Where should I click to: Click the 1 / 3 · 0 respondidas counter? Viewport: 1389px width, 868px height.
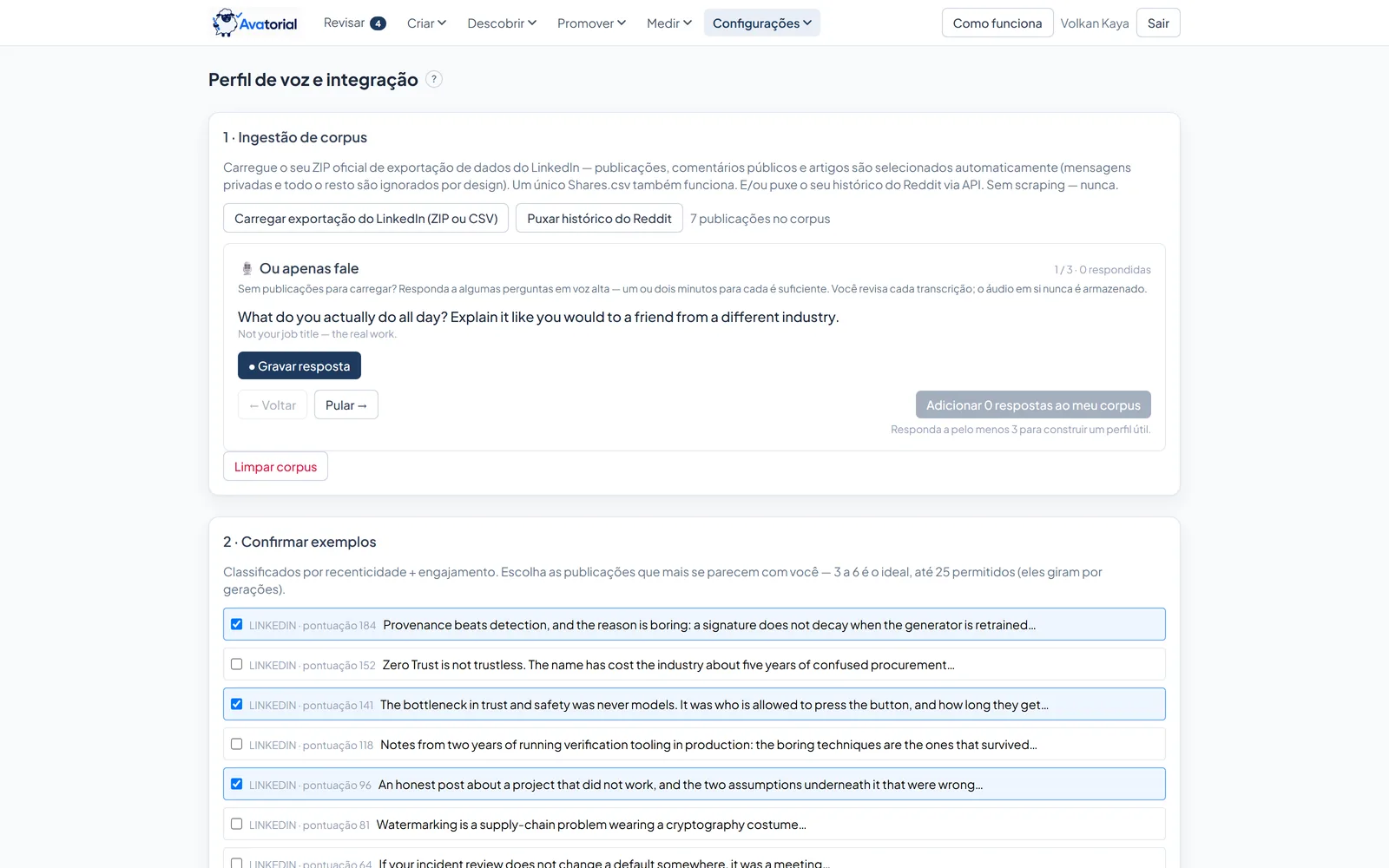pyautogui.click(x=1103, y=270)
